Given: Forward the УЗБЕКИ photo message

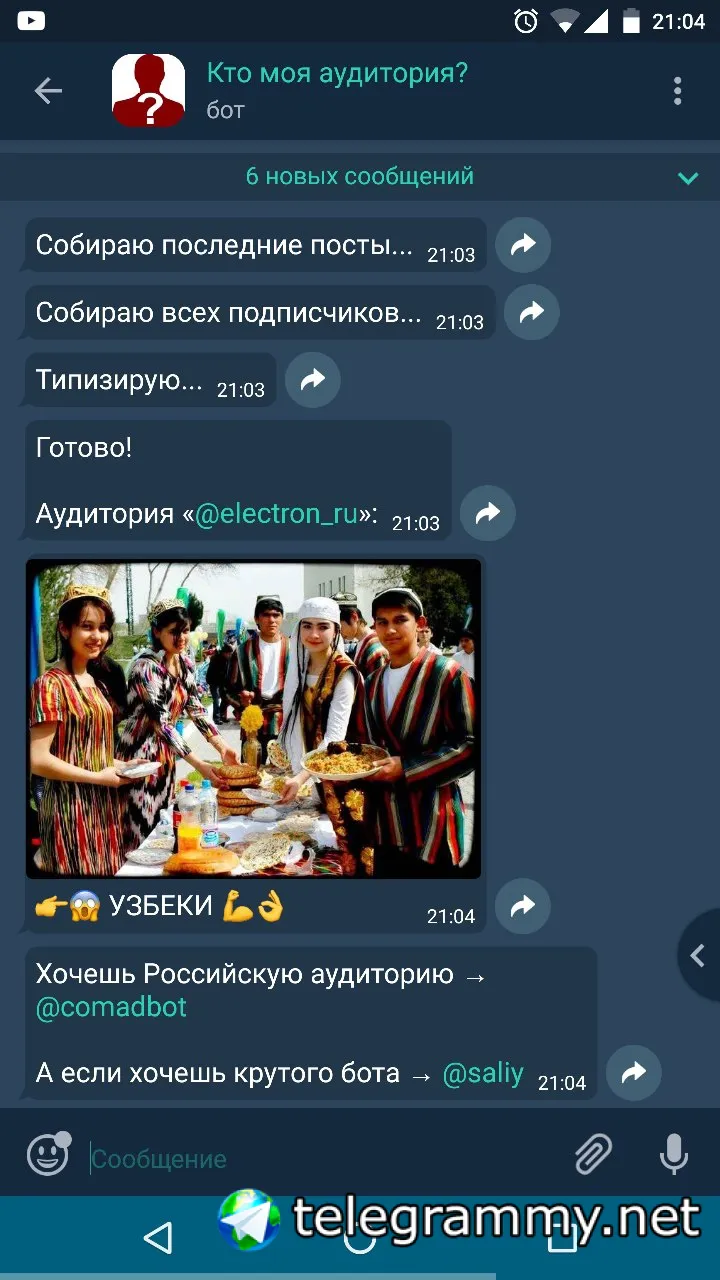Looking at the screenshot, I should tap(523, 906).
